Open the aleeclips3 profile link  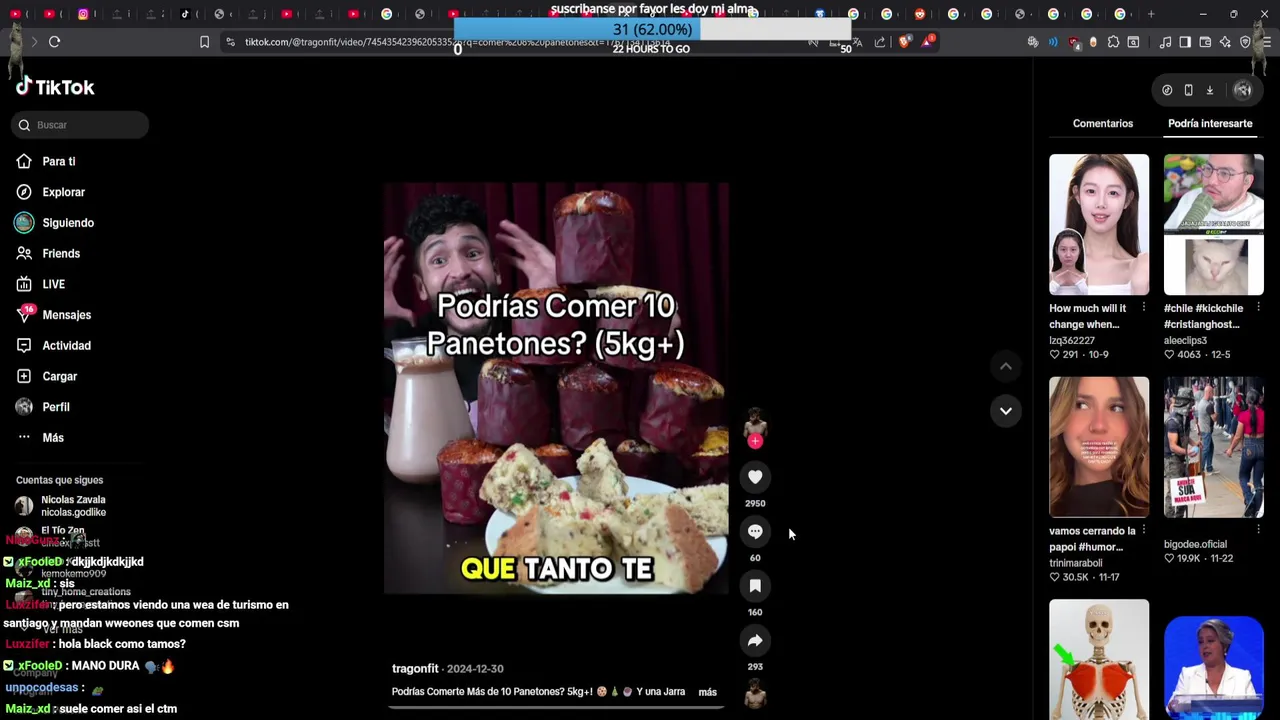pyautogui.click(x=1185, y=341)
